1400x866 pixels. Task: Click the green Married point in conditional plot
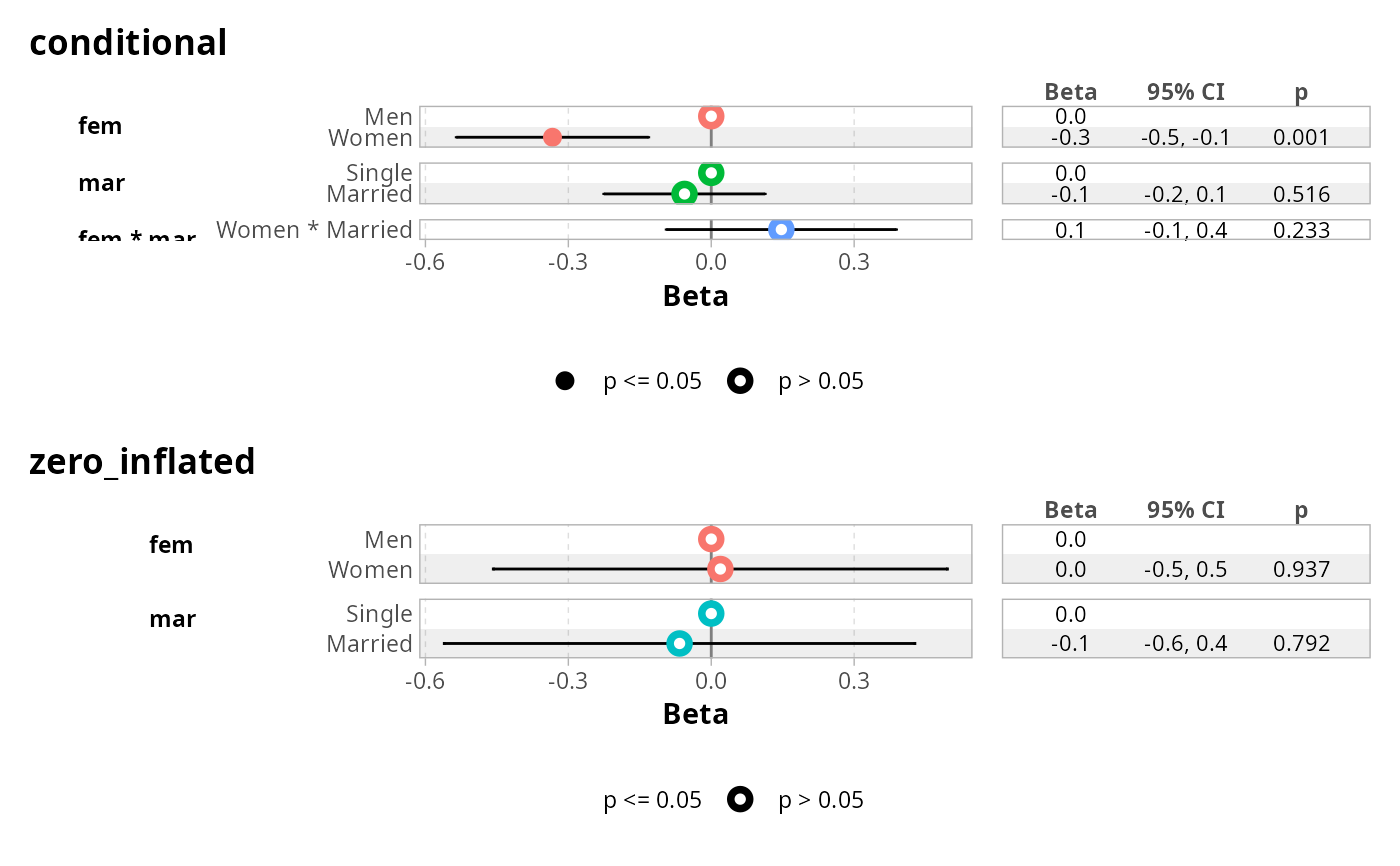pyautogui.click(x=684, y=193)
